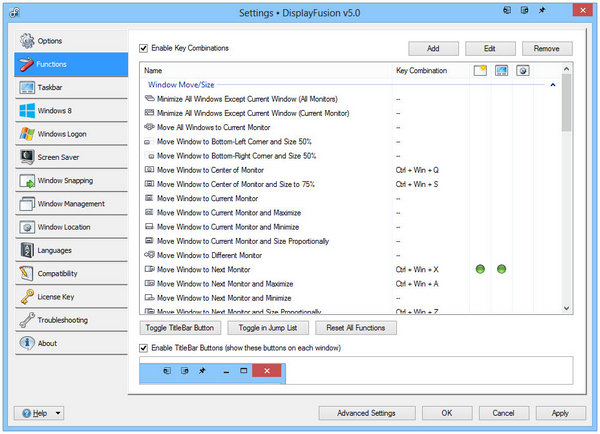Open the Help dropdown arrow
This screenshot has width=600, height=434.
(58, 413)
